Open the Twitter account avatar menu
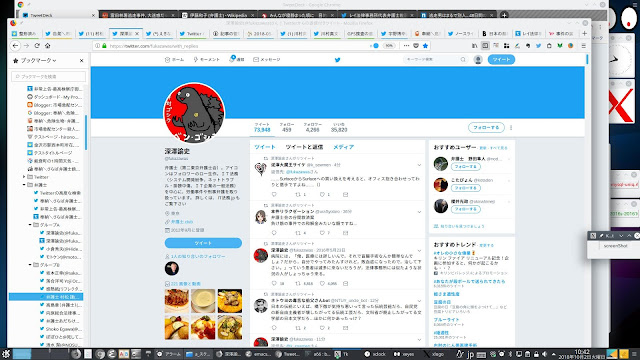 pos(478,60)
